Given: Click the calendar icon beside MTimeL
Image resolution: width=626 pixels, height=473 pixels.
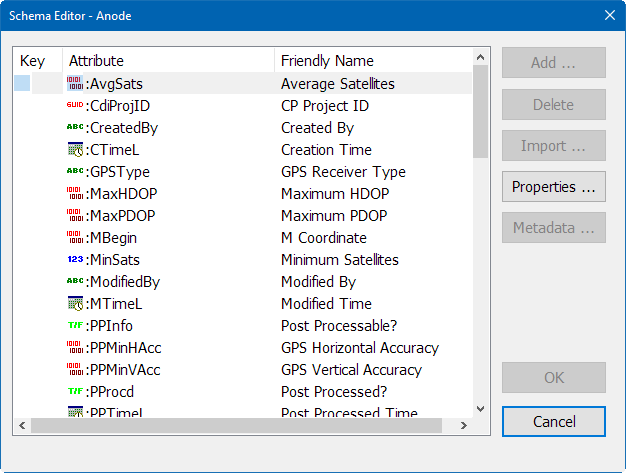Looking at the screenshot, I should click(75, 303).
